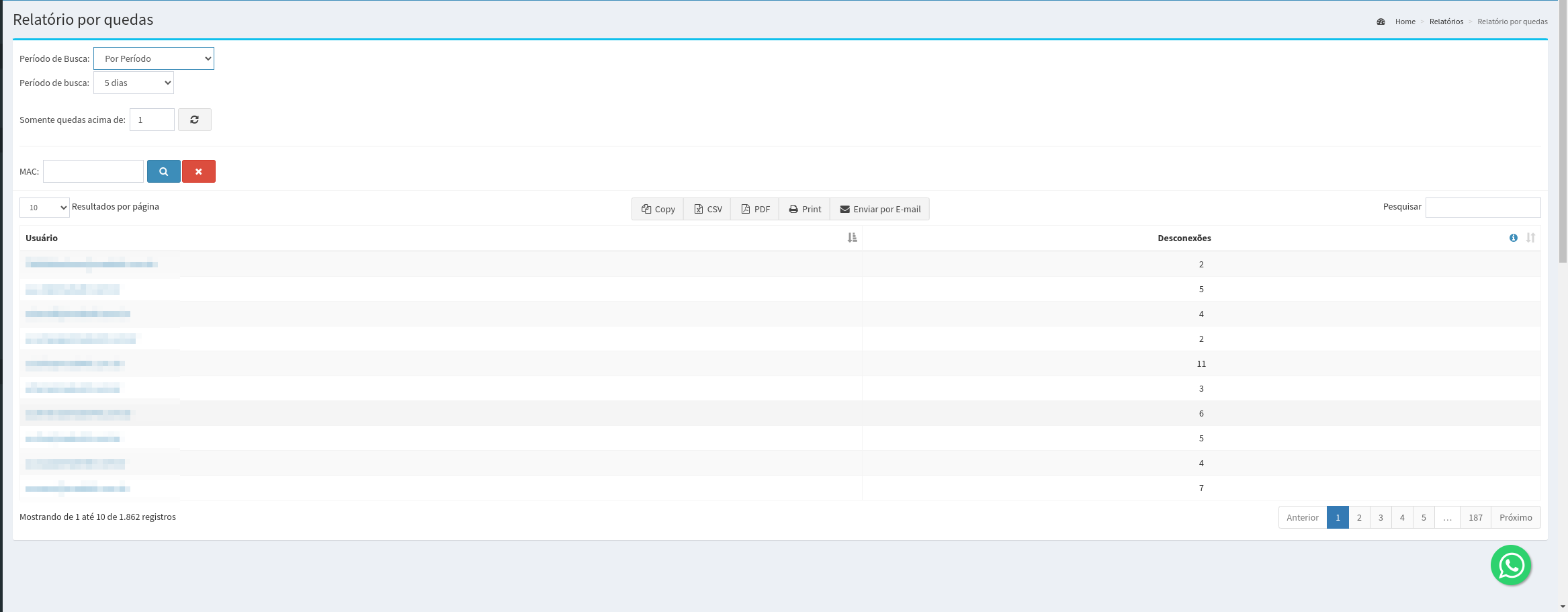Viewport: 1568px width, 612px height.
Task: Open the Por Período dropdown
Action: pyautogui.click(x=154, y=58)
